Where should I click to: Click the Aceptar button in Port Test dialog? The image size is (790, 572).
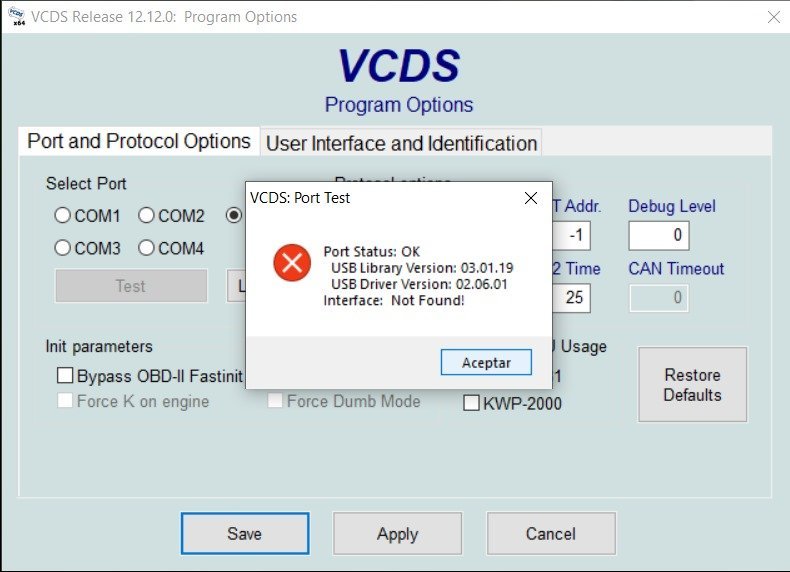[x=486, y=362]
